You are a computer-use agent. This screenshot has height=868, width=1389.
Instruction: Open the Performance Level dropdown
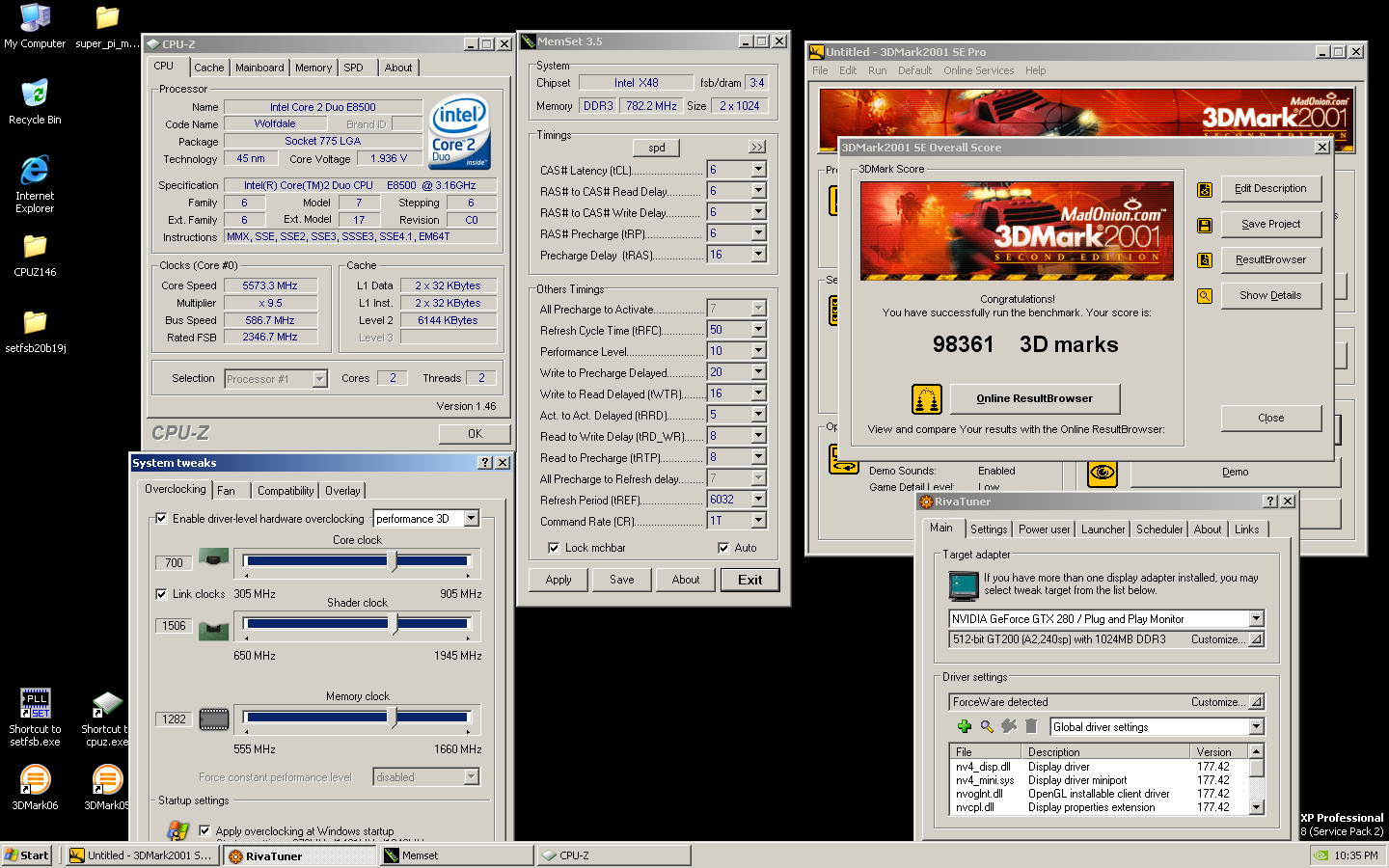point(759,351)
